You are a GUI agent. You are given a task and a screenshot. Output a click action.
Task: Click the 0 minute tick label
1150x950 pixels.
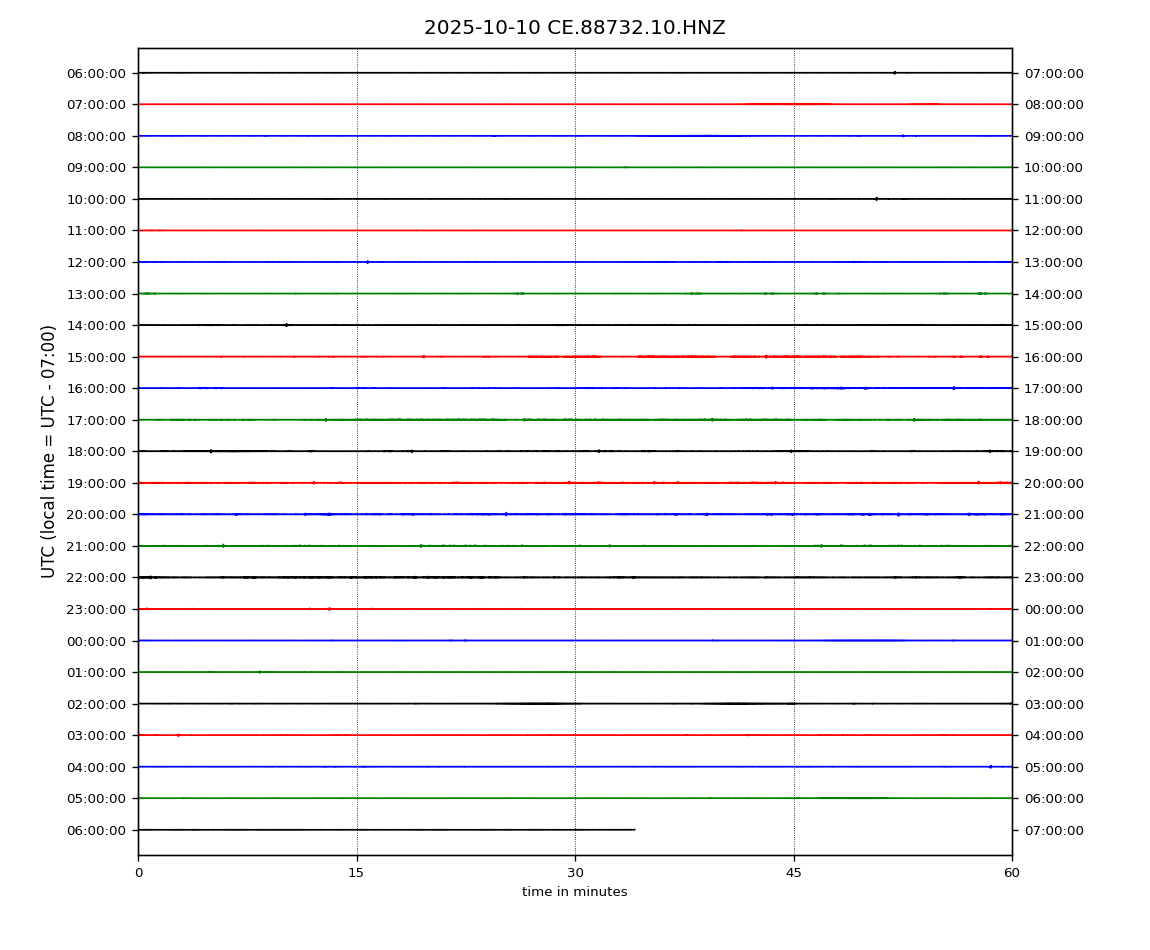[x=139, y=873]
